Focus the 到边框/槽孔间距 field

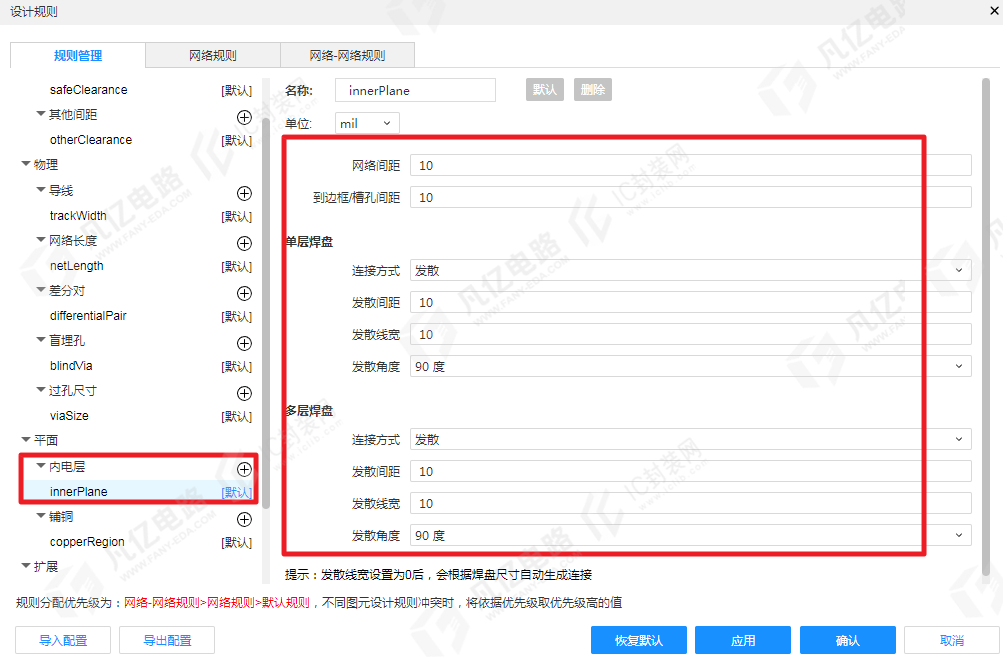point(691,197)
